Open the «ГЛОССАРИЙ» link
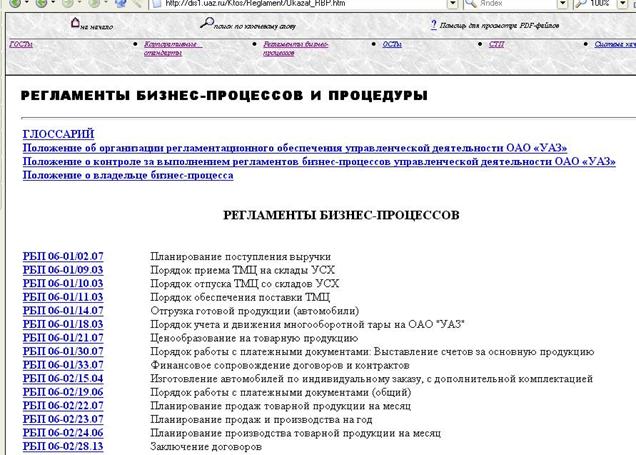 tap(57, 133)
